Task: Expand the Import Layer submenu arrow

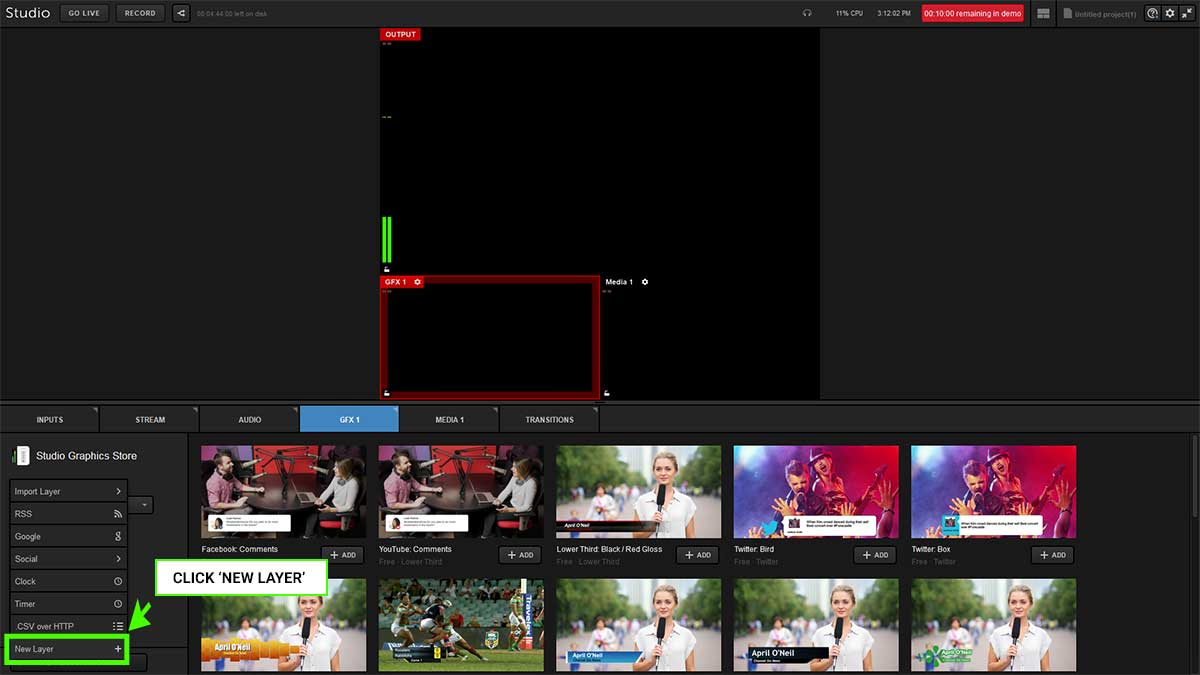Action: 118,491
